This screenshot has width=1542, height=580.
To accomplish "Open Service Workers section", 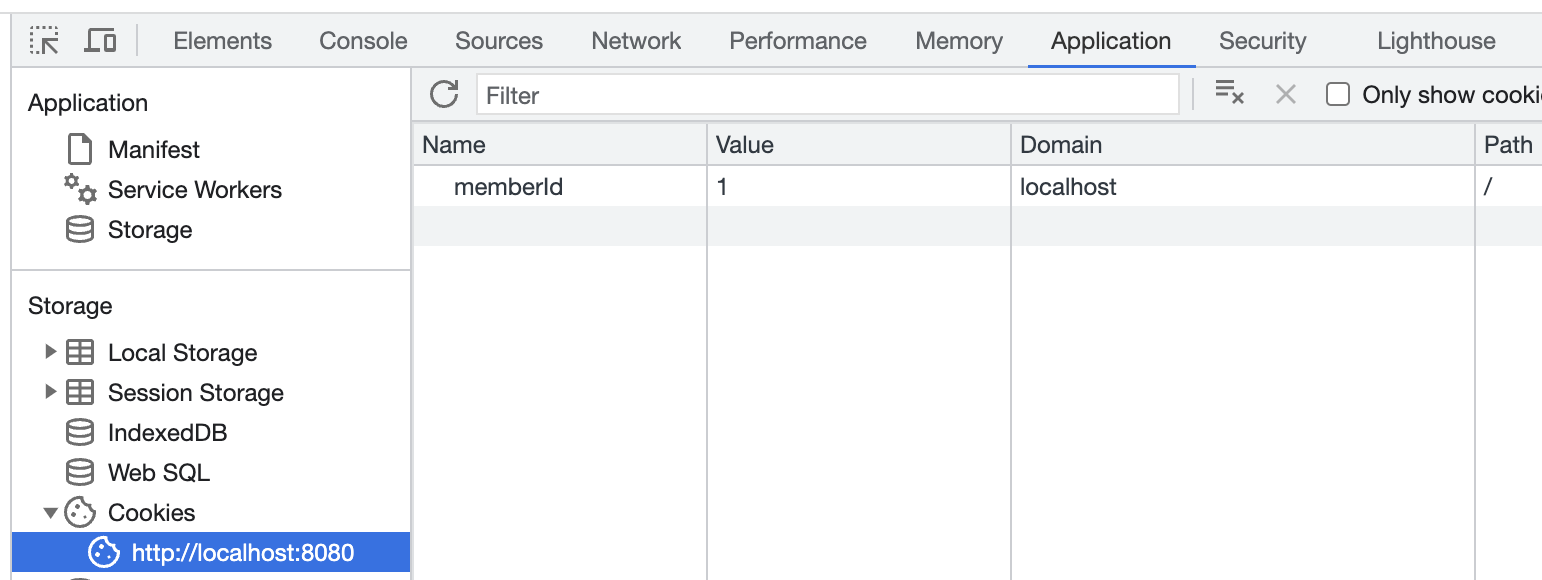I will [194, 190].
